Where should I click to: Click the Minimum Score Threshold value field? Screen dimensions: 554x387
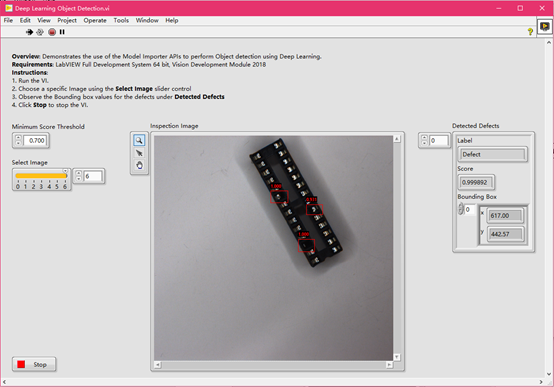35,141
